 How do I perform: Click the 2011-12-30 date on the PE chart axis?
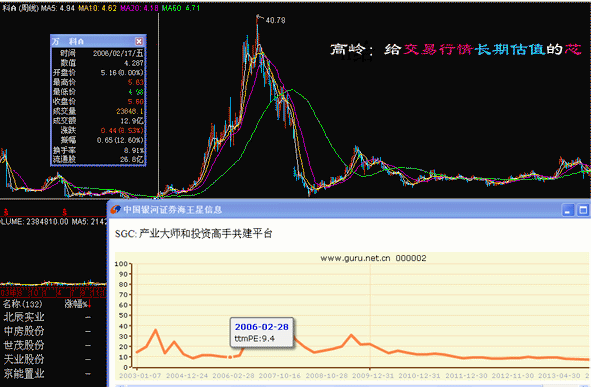(x=466, y=376)
